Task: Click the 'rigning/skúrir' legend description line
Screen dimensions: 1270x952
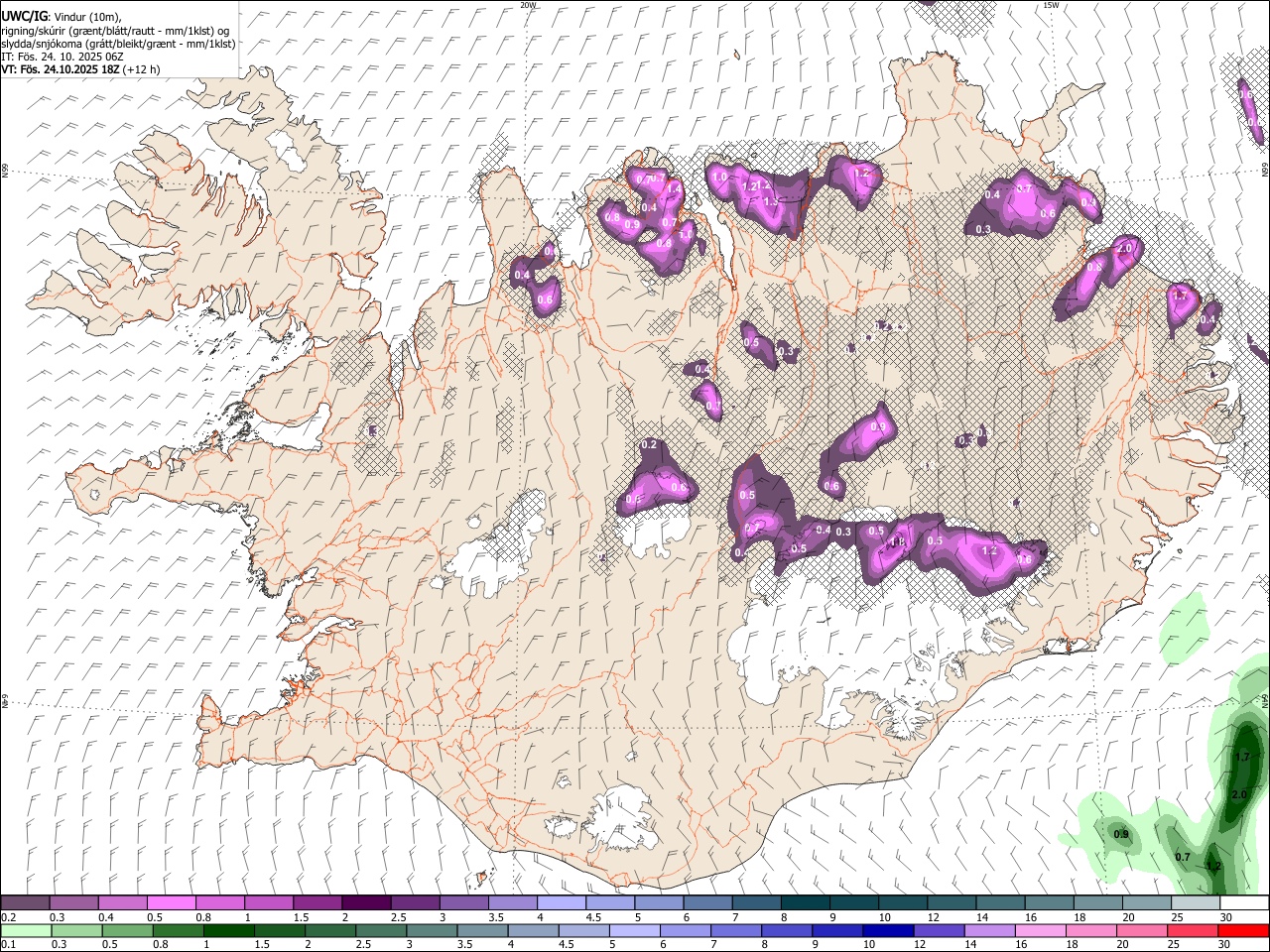Action: (115, 31)
